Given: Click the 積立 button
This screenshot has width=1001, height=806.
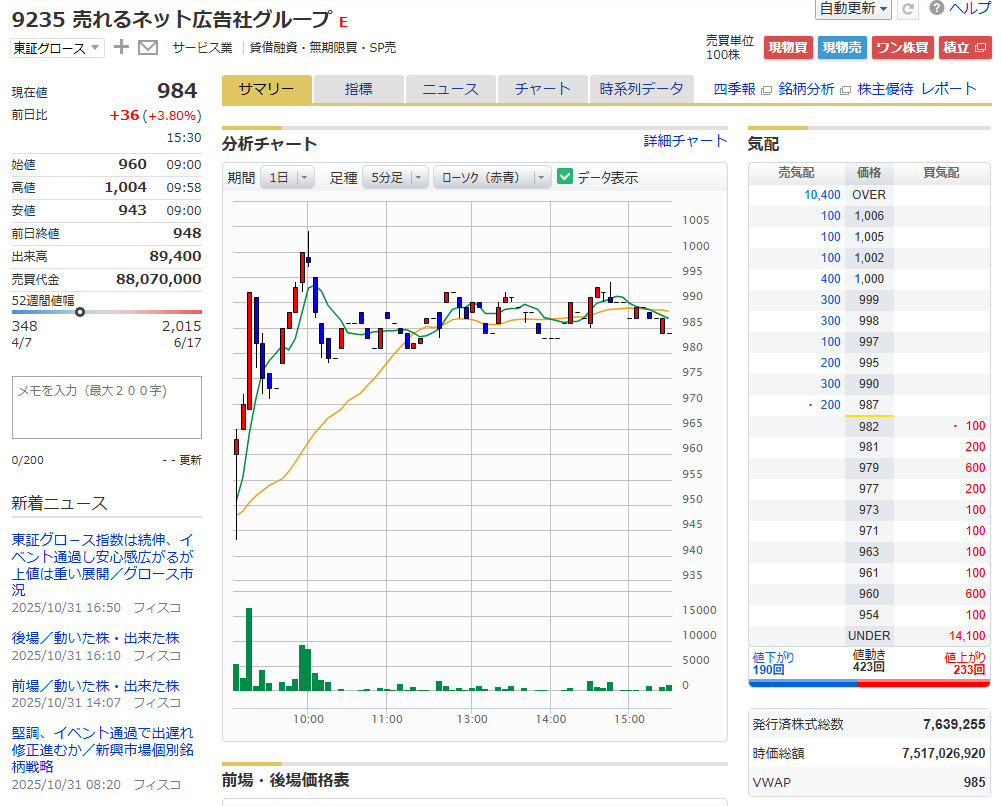Looking at the screenshot, I should (x=964, y=47).
